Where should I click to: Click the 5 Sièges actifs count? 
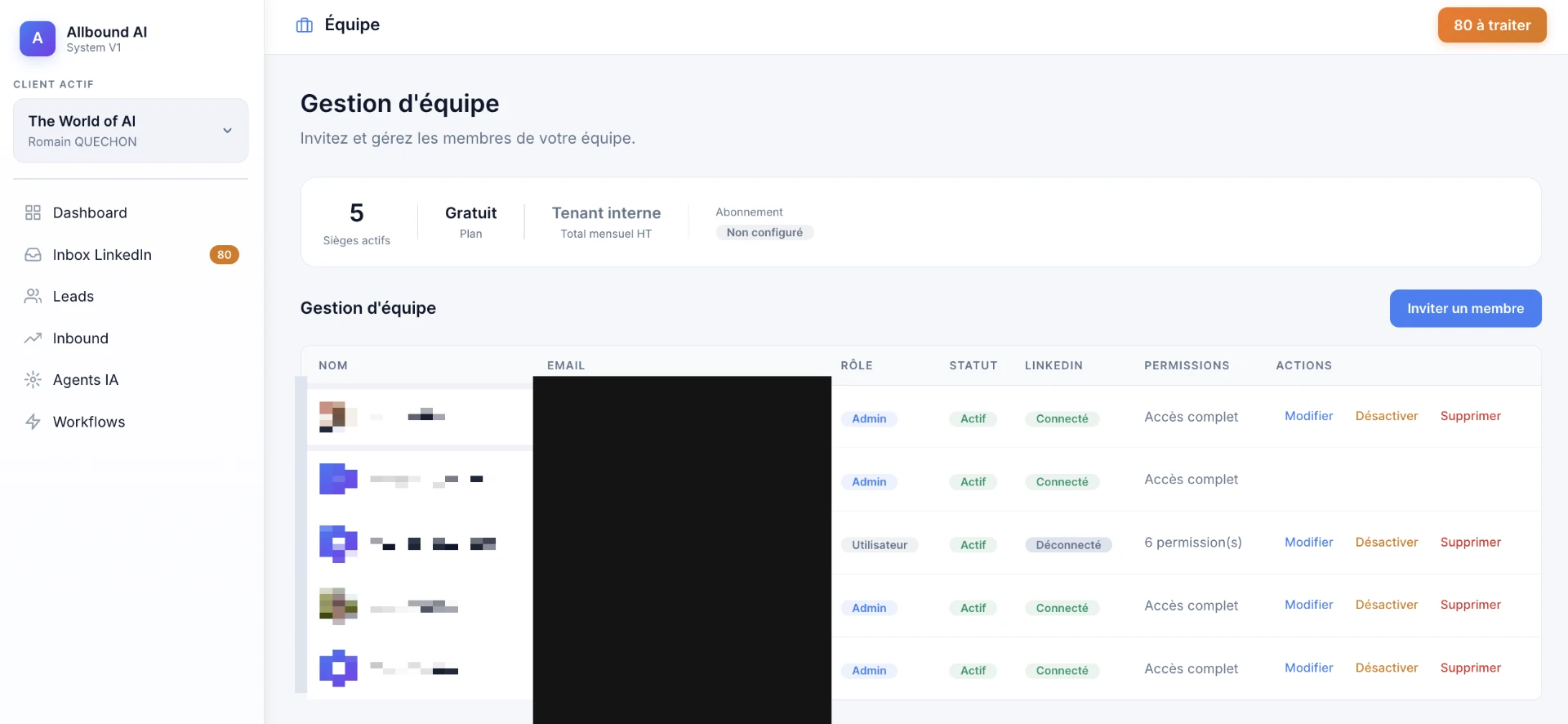tap(356, 212)
